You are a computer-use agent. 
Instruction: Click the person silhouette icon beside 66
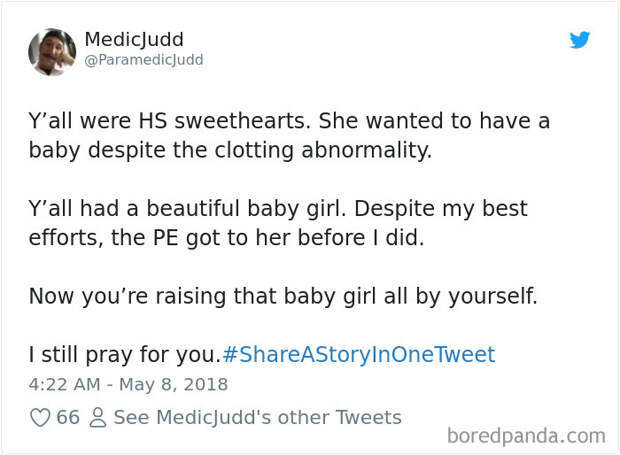[x=98, y=417]
